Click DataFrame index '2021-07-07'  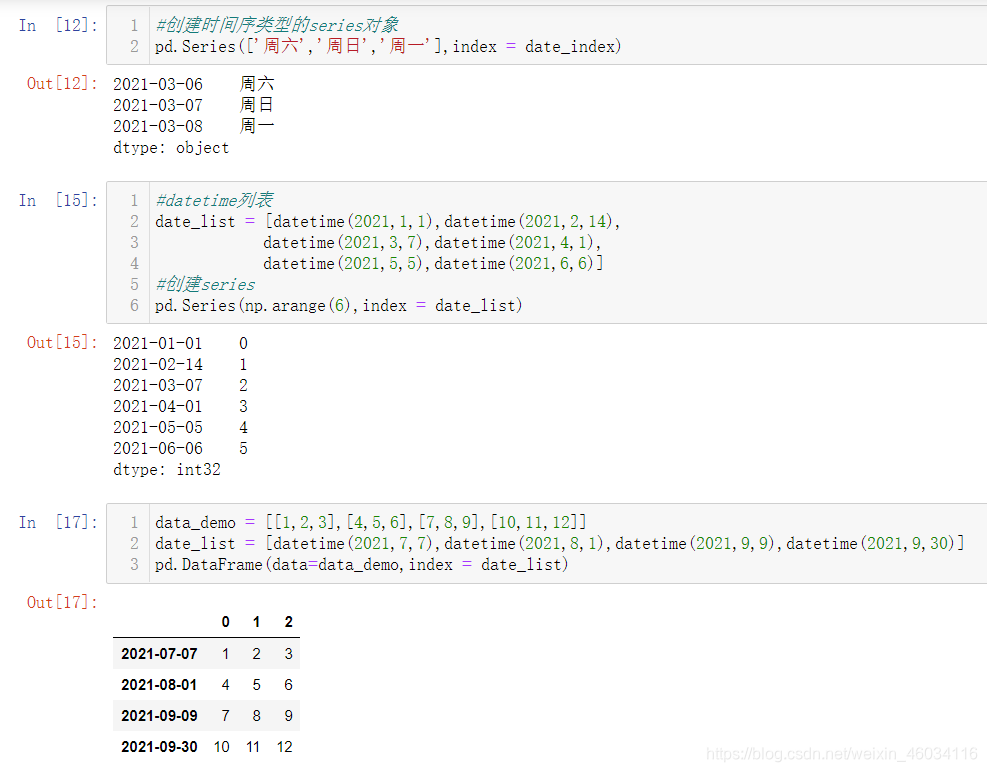(159, 654)
